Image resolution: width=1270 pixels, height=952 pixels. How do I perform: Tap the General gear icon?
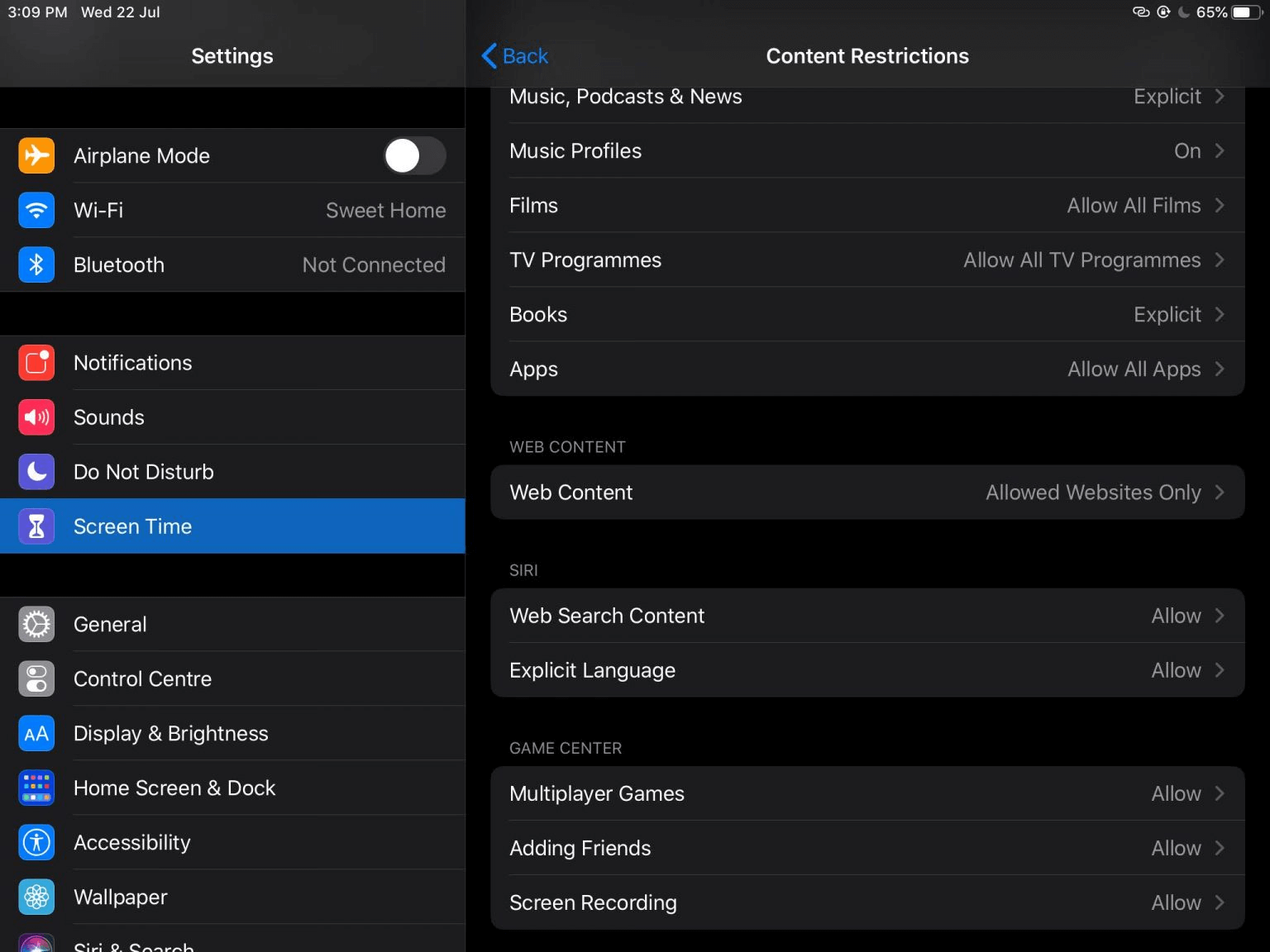point(36,624)
